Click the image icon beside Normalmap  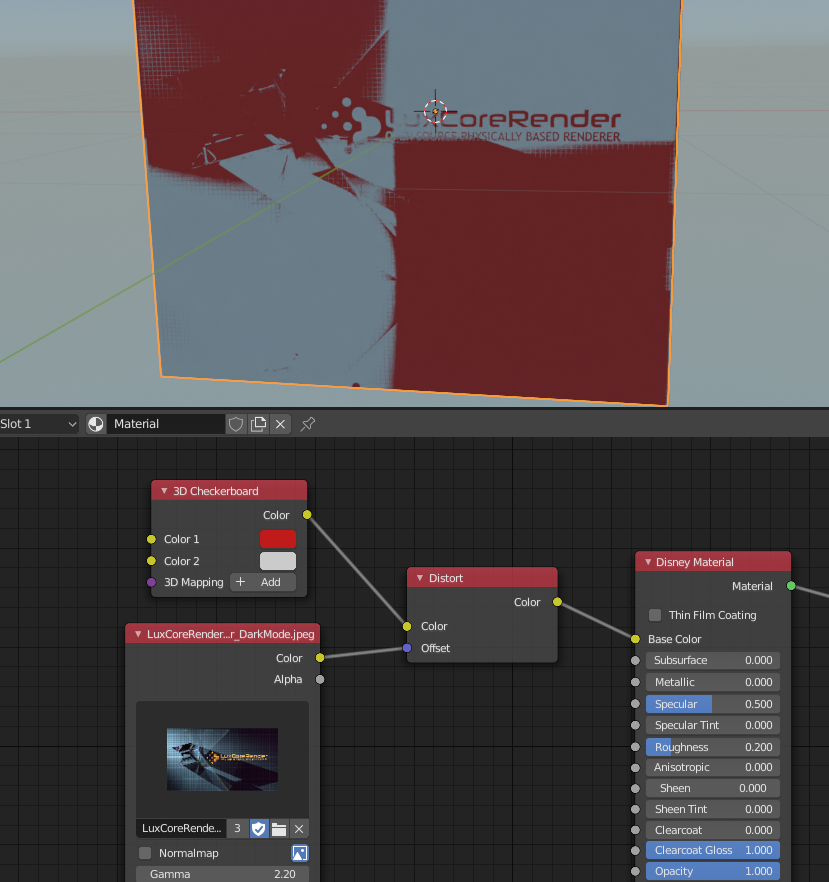[x=300, y=853]
